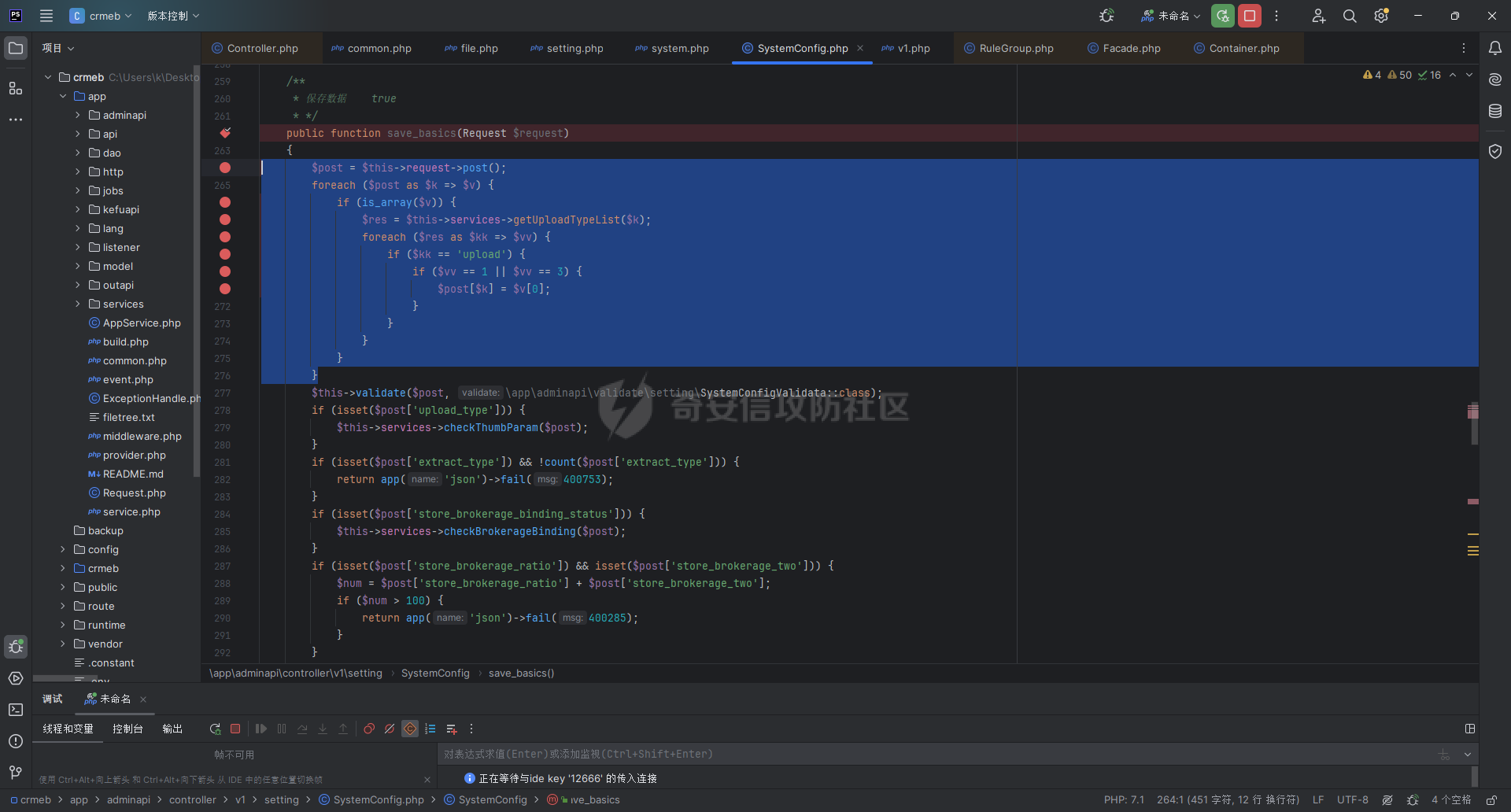Image resolution: width=1511 pixels, height=812 pixels.
Task: Toggle breakpoint on line 264
Action: [225, 168]
